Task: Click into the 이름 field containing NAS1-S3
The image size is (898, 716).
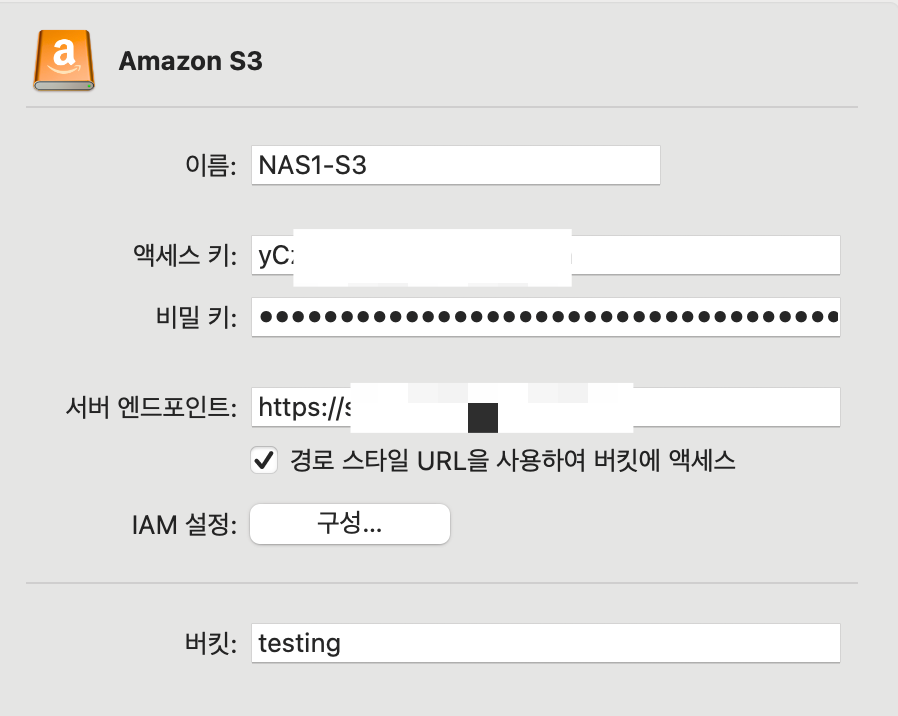Action: click(455, 165)
